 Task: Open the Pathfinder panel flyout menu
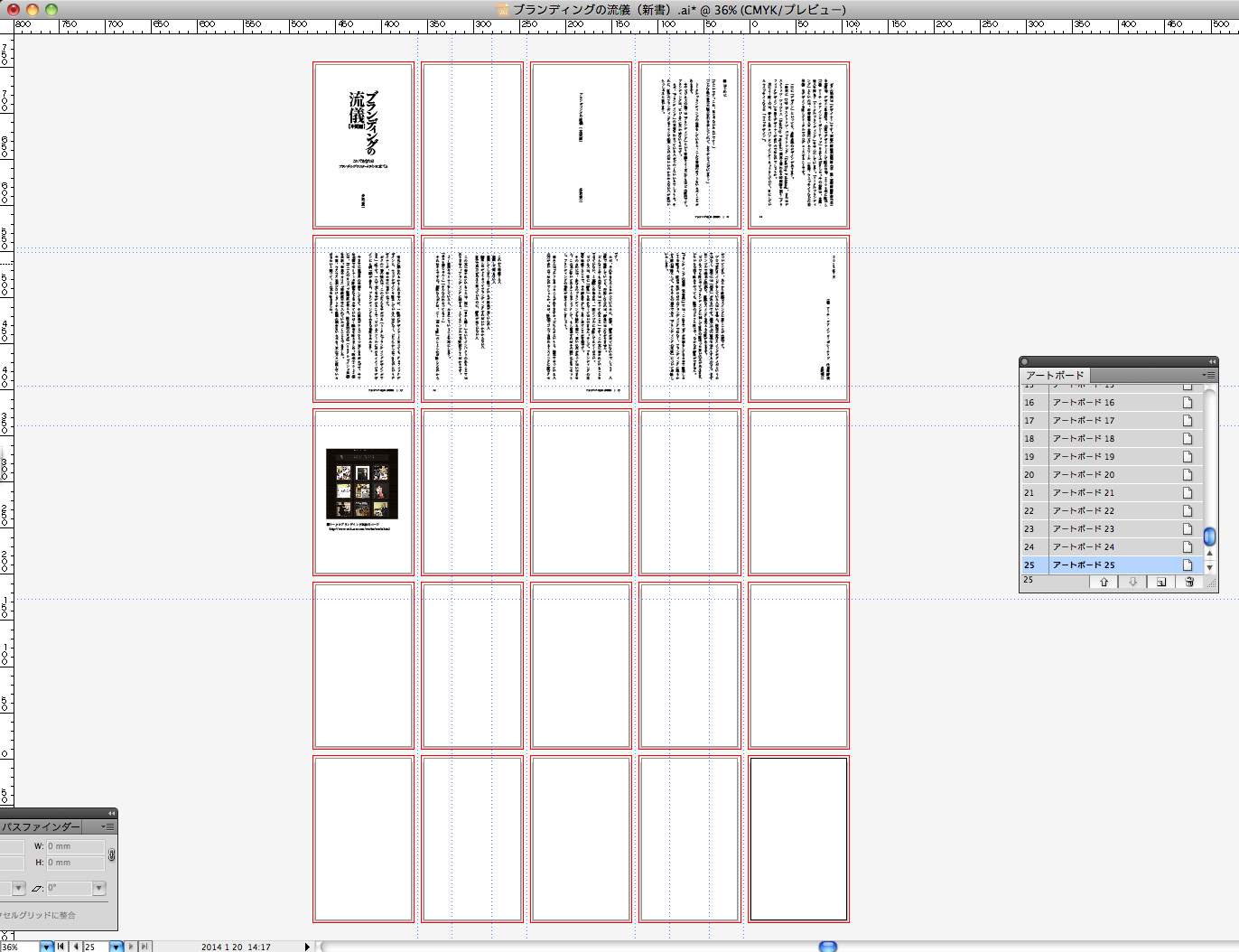[x=107, y=826]
